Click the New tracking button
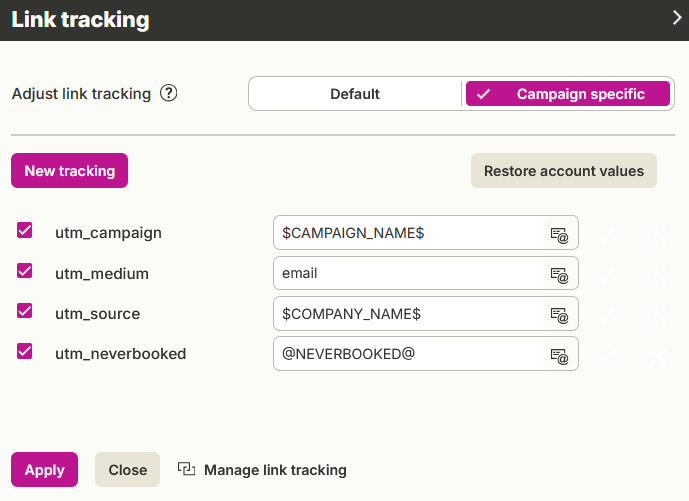Viewport: 689px width, 501px height. tap(69, 171)
